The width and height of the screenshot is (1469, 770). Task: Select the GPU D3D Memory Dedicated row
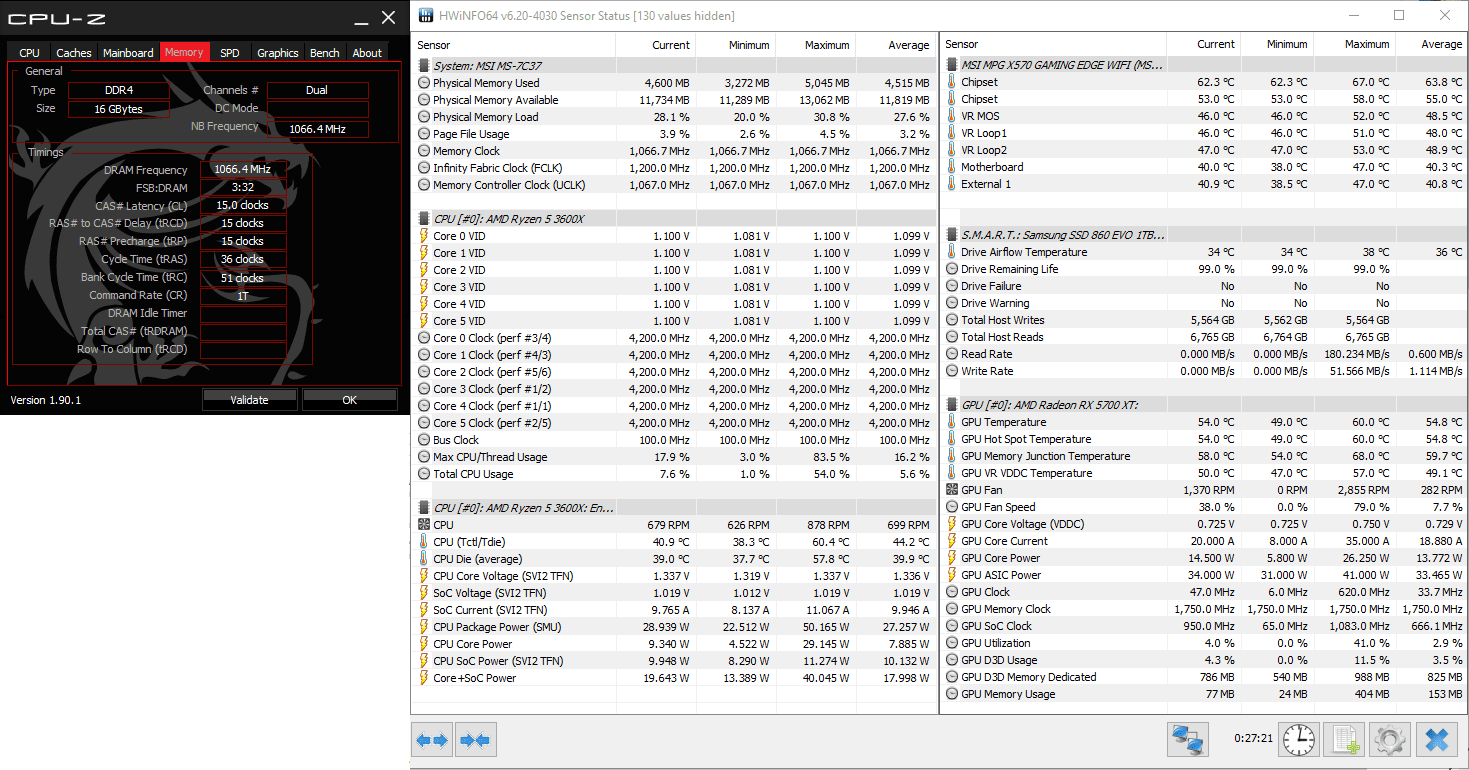click(x=1203, y=677)
